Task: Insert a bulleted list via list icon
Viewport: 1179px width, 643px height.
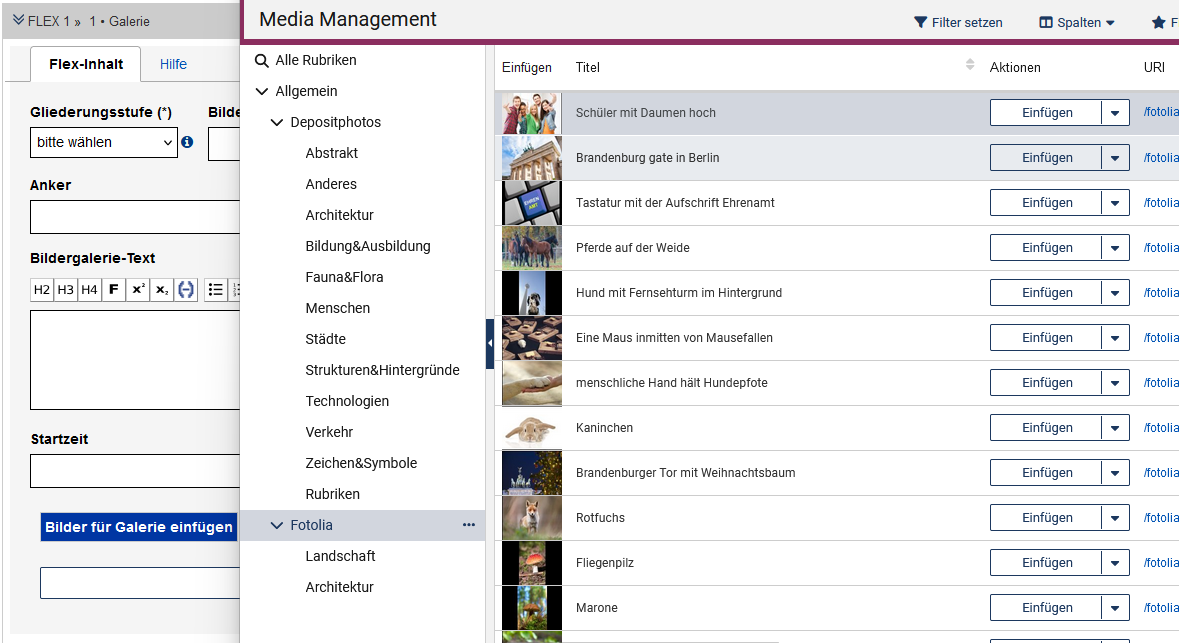Action: pos(215,289)
